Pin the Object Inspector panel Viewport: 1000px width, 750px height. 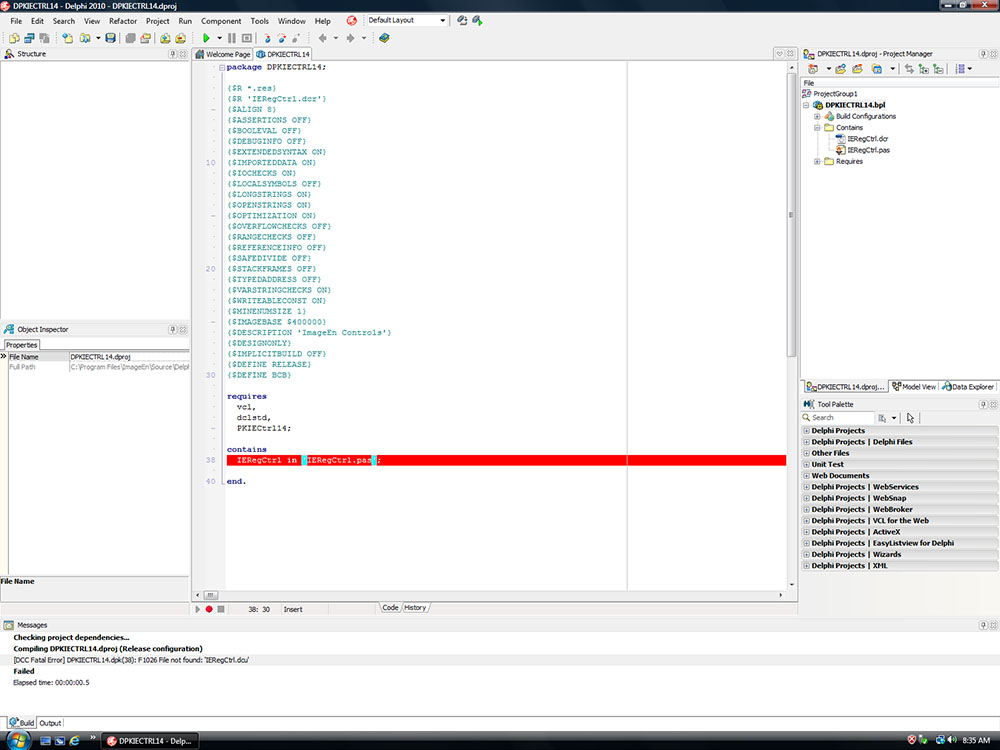172,330
